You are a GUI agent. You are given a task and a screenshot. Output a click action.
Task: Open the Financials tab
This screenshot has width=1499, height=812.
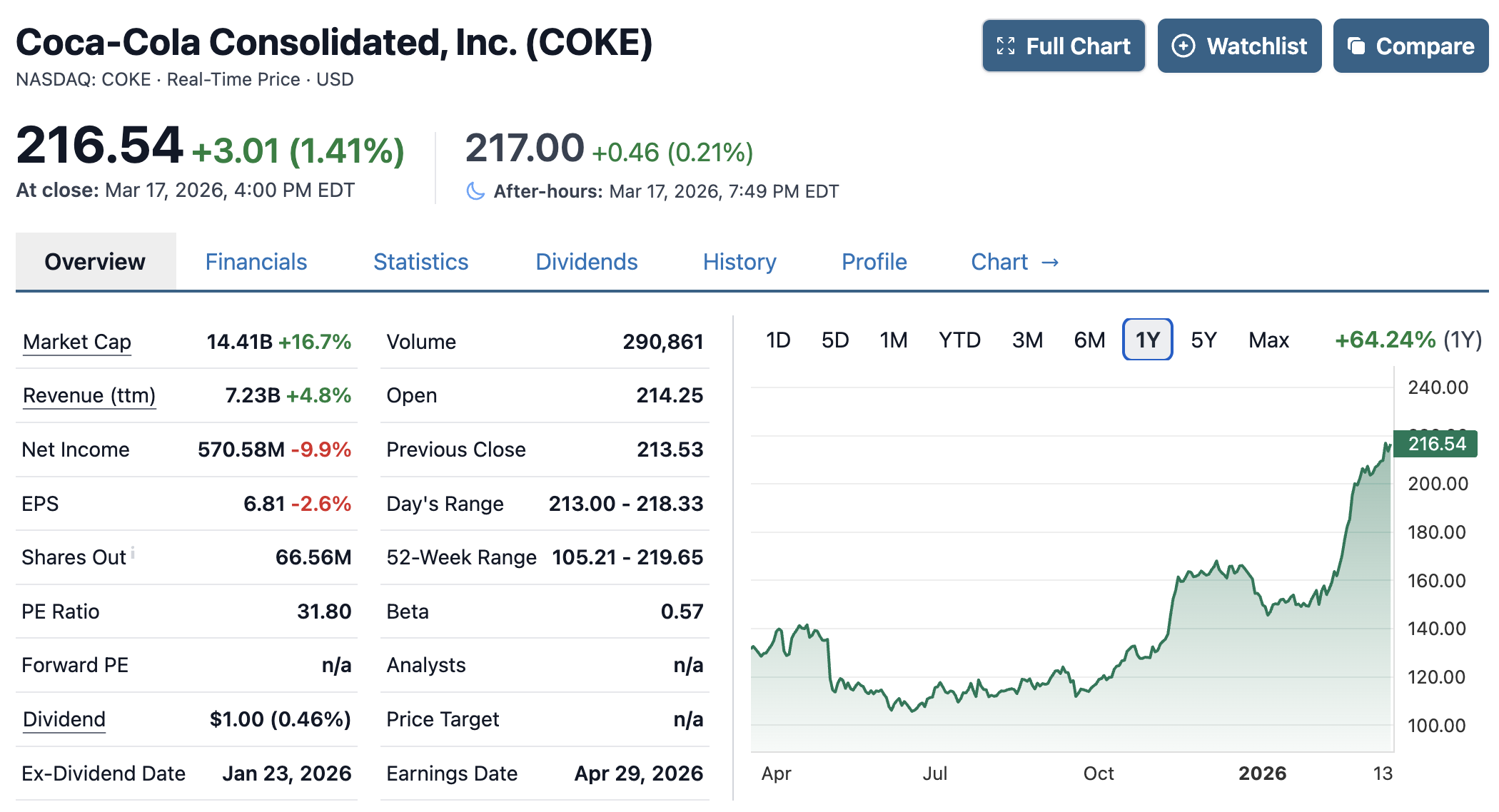(x=256, y=262)
